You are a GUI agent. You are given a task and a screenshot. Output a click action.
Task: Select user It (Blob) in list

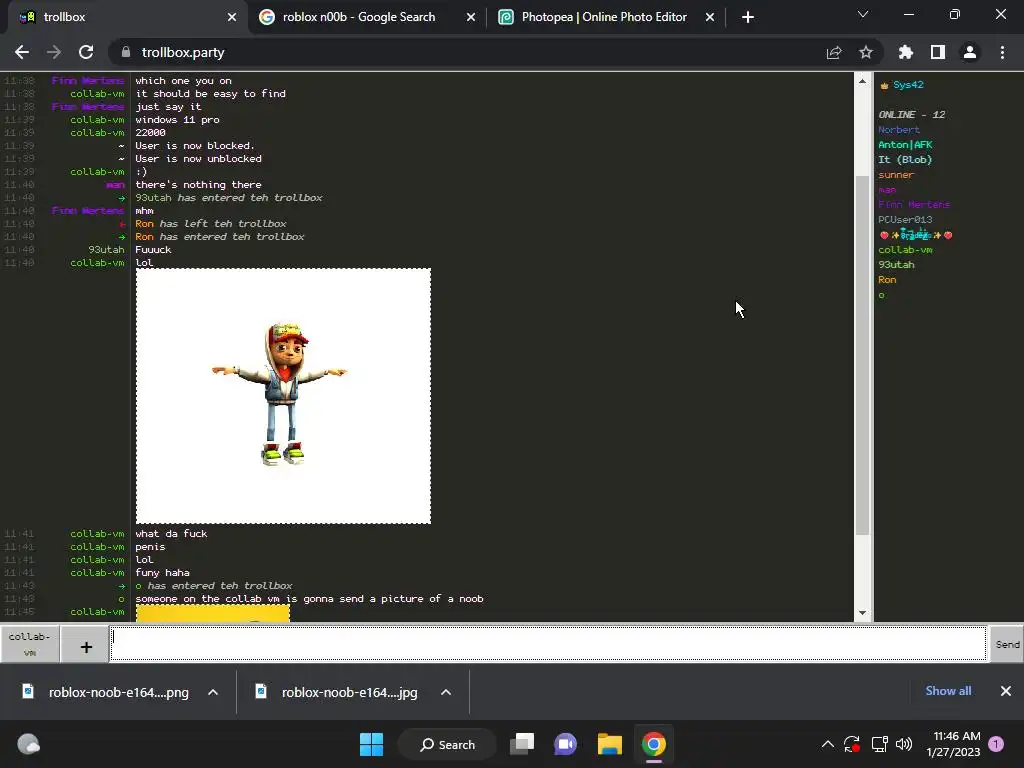pyautogui.click(x=904, y=160)
